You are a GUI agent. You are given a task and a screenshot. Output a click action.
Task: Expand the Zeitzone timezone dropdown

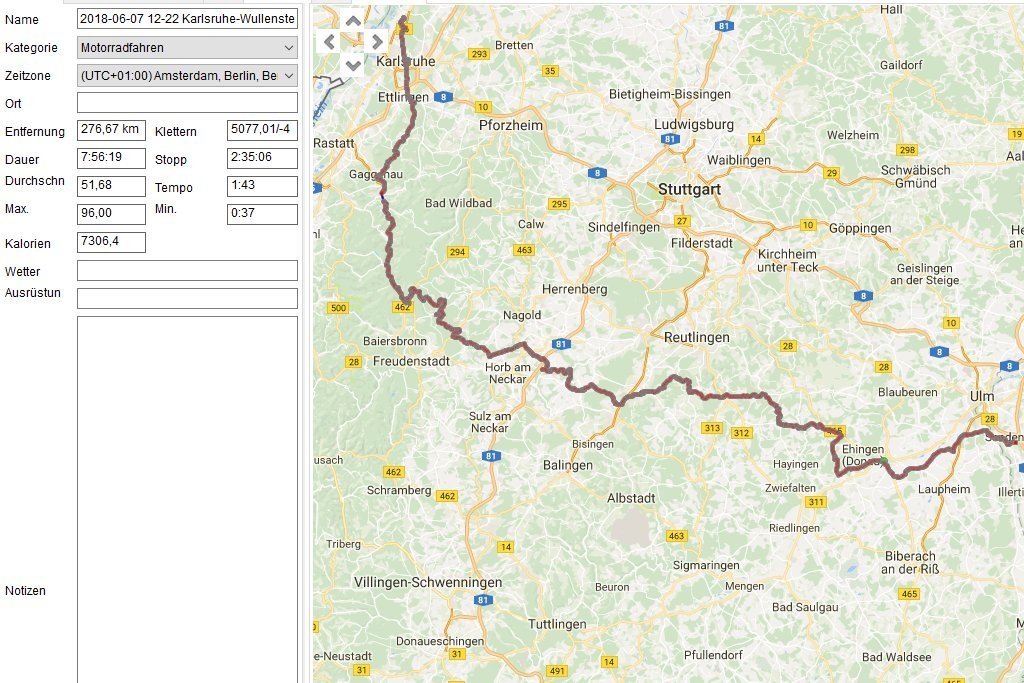coord(187,75)
